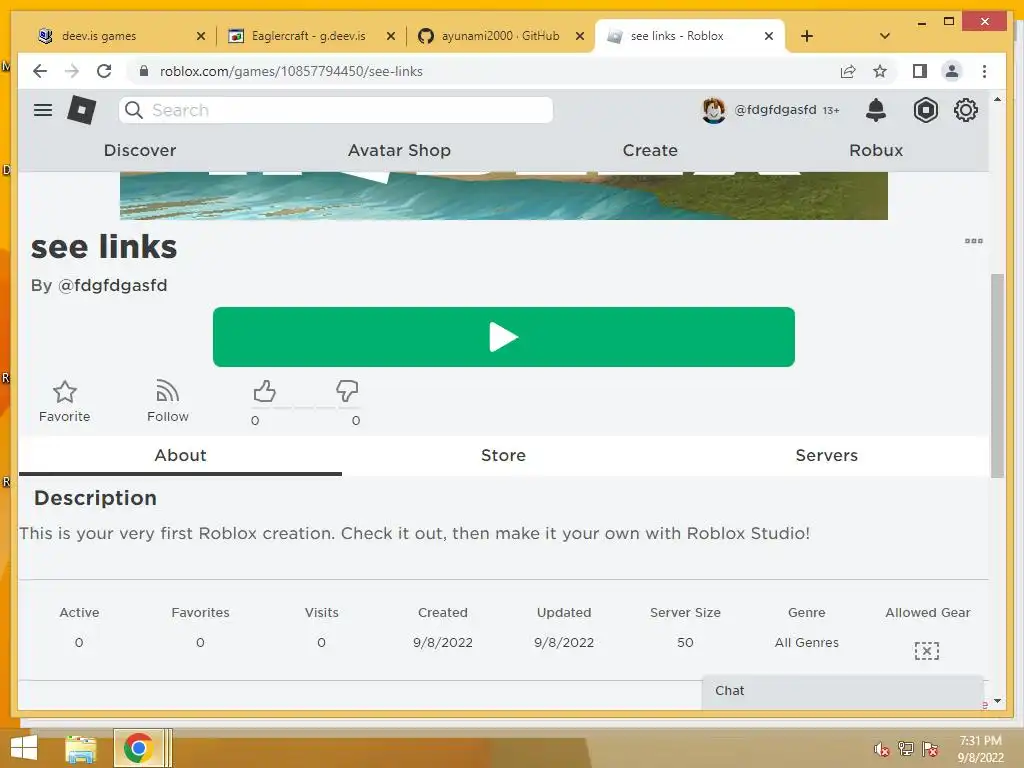This screenshot has width=1024, height=768.
Task: Close the ayunami2000 GitHub tab
Action: click(x=580, y=36)
